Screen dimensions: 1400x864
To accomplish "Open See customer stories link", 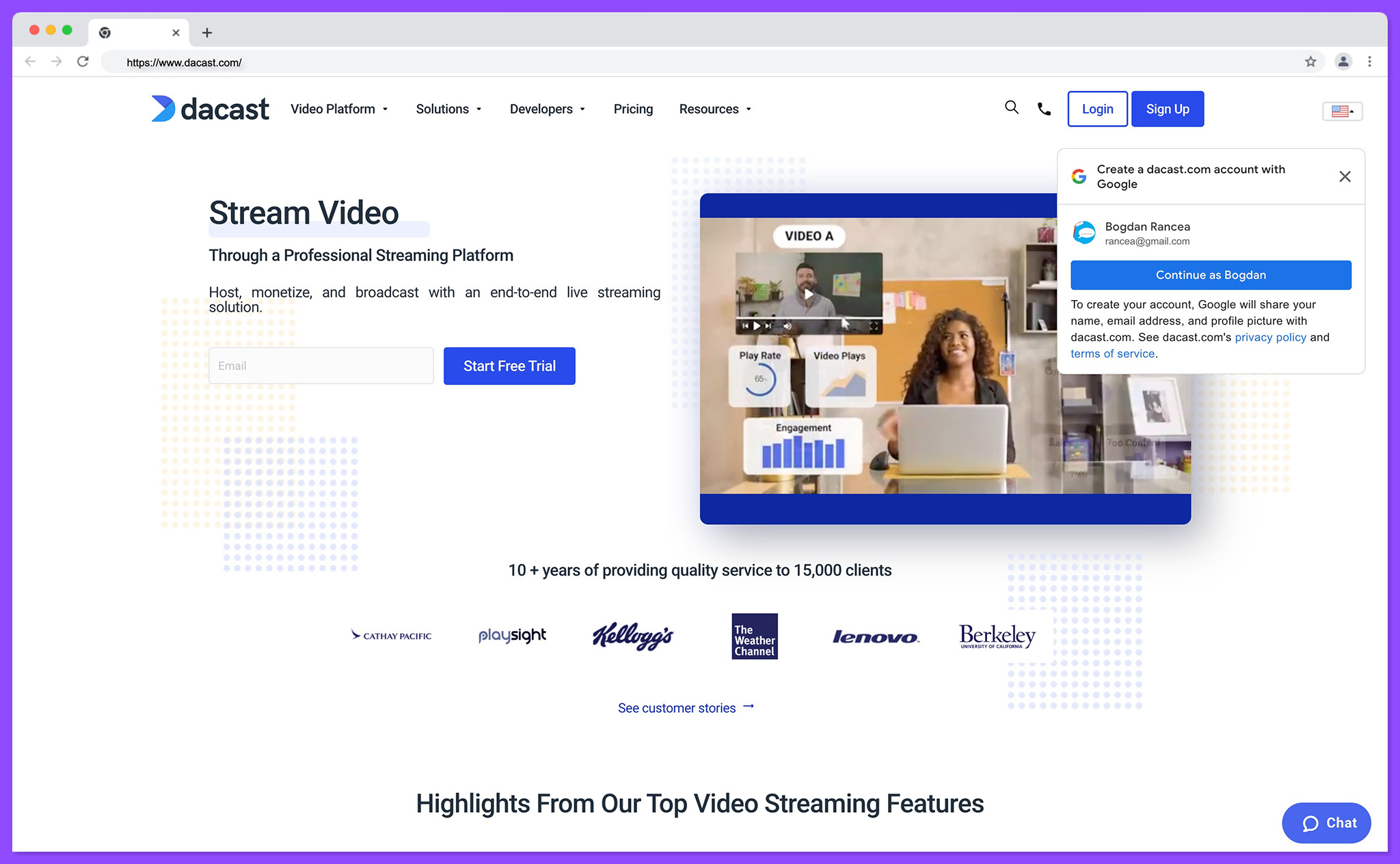I will (677, 707).
